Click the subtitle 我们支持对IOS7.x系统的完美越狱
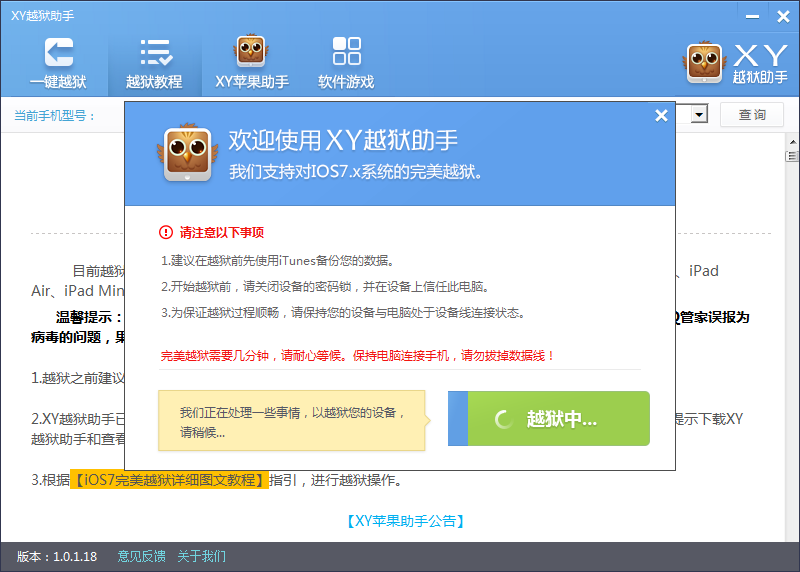The width and height of the screenshot is (800, 572). click(356, 171)
